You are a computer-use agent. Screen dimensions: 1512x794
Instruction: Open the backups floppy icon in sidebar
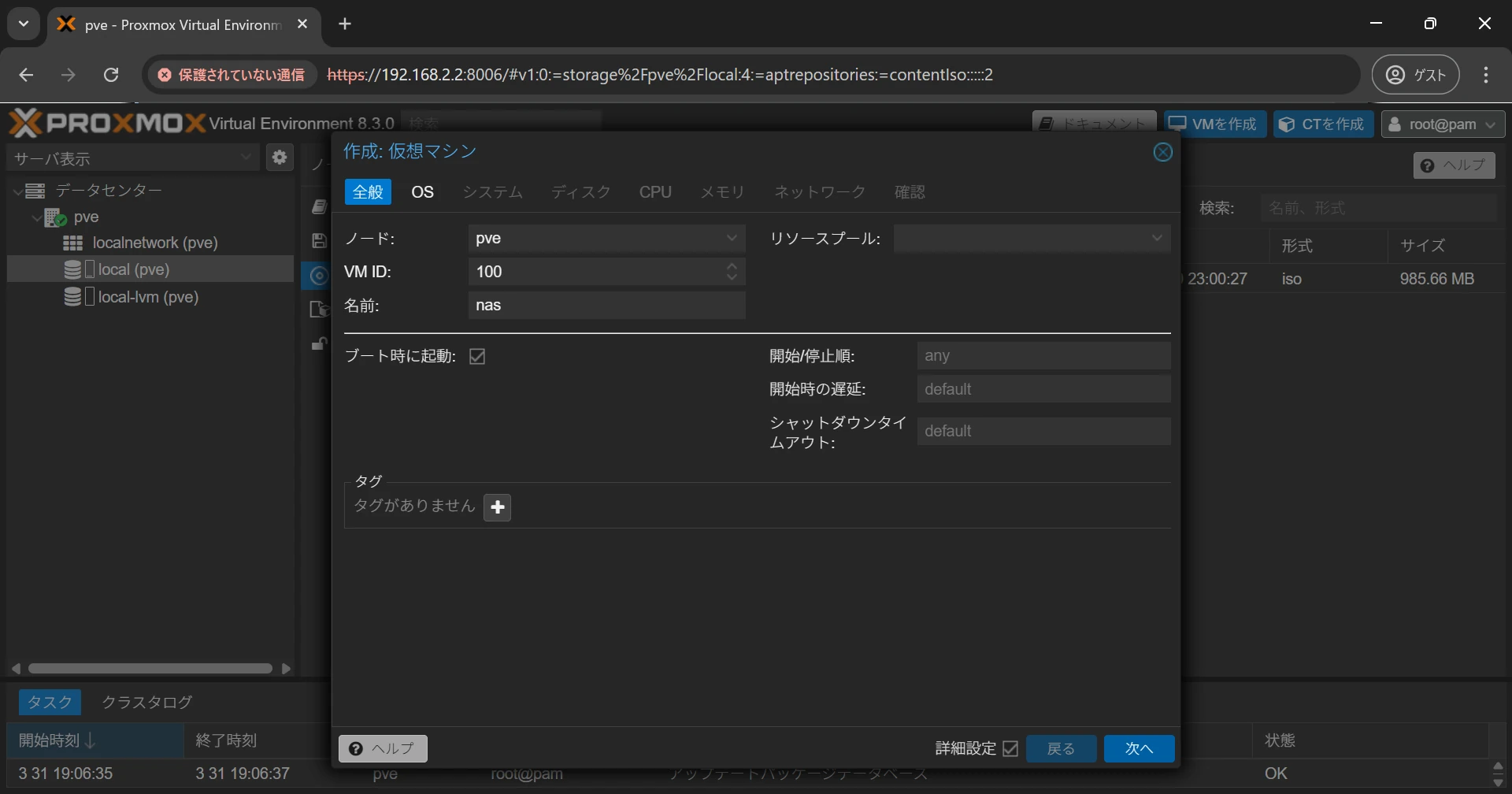click(318, 241)
